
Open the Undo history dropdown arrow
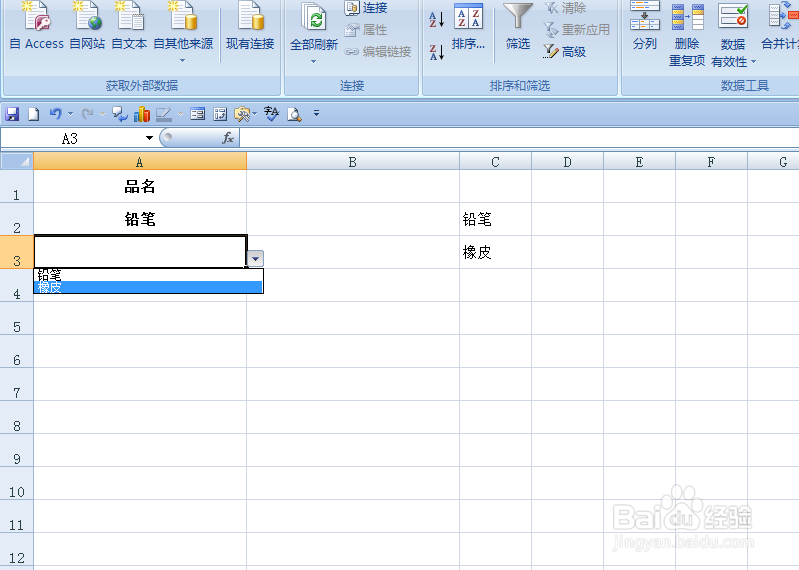(70, 114)
